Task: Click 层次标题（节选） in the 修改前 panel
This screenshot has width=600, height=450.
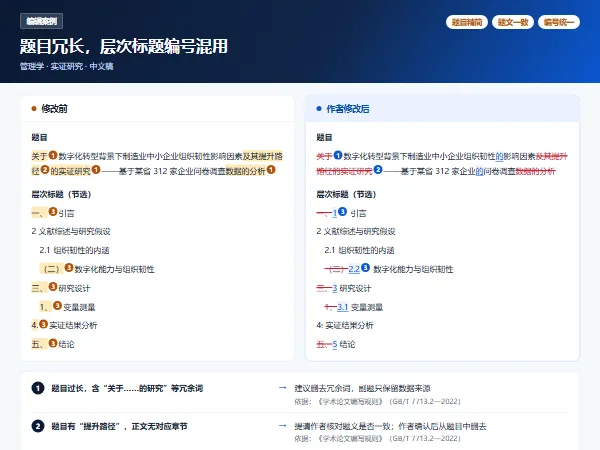Action: 61,194
